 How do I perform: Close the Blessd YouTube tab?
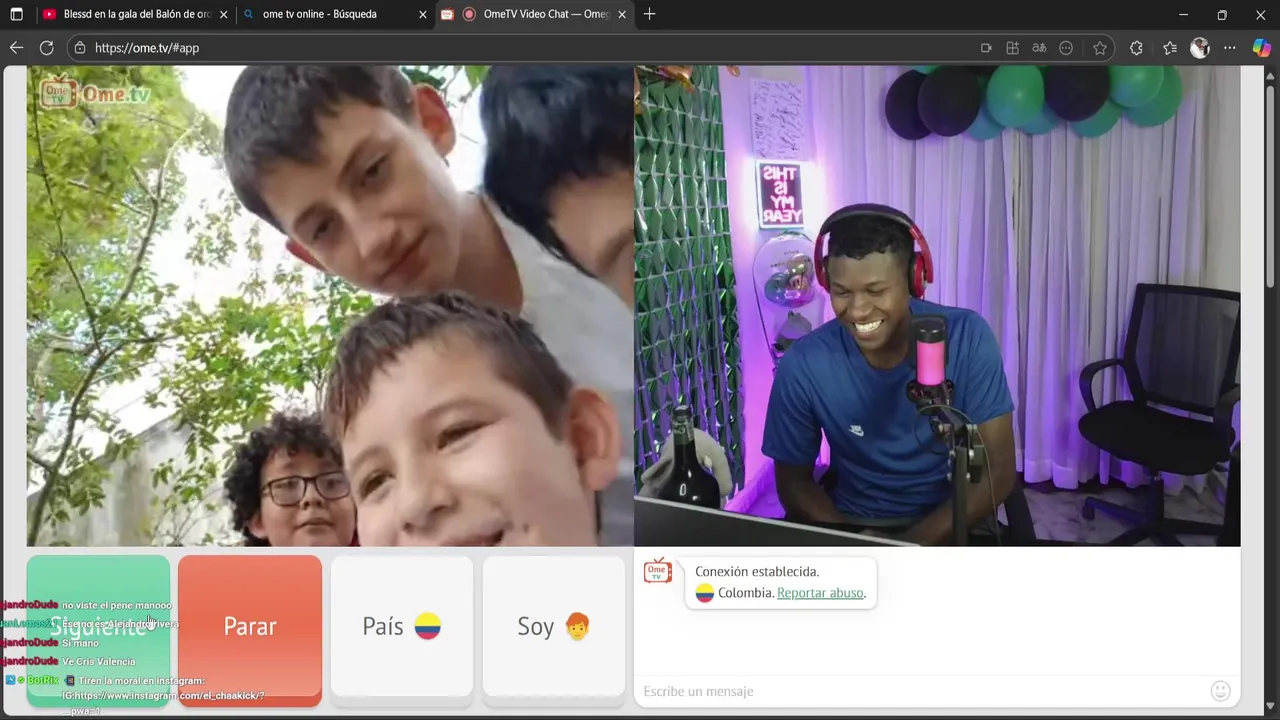pyautogui.click(x=223, y=15)
